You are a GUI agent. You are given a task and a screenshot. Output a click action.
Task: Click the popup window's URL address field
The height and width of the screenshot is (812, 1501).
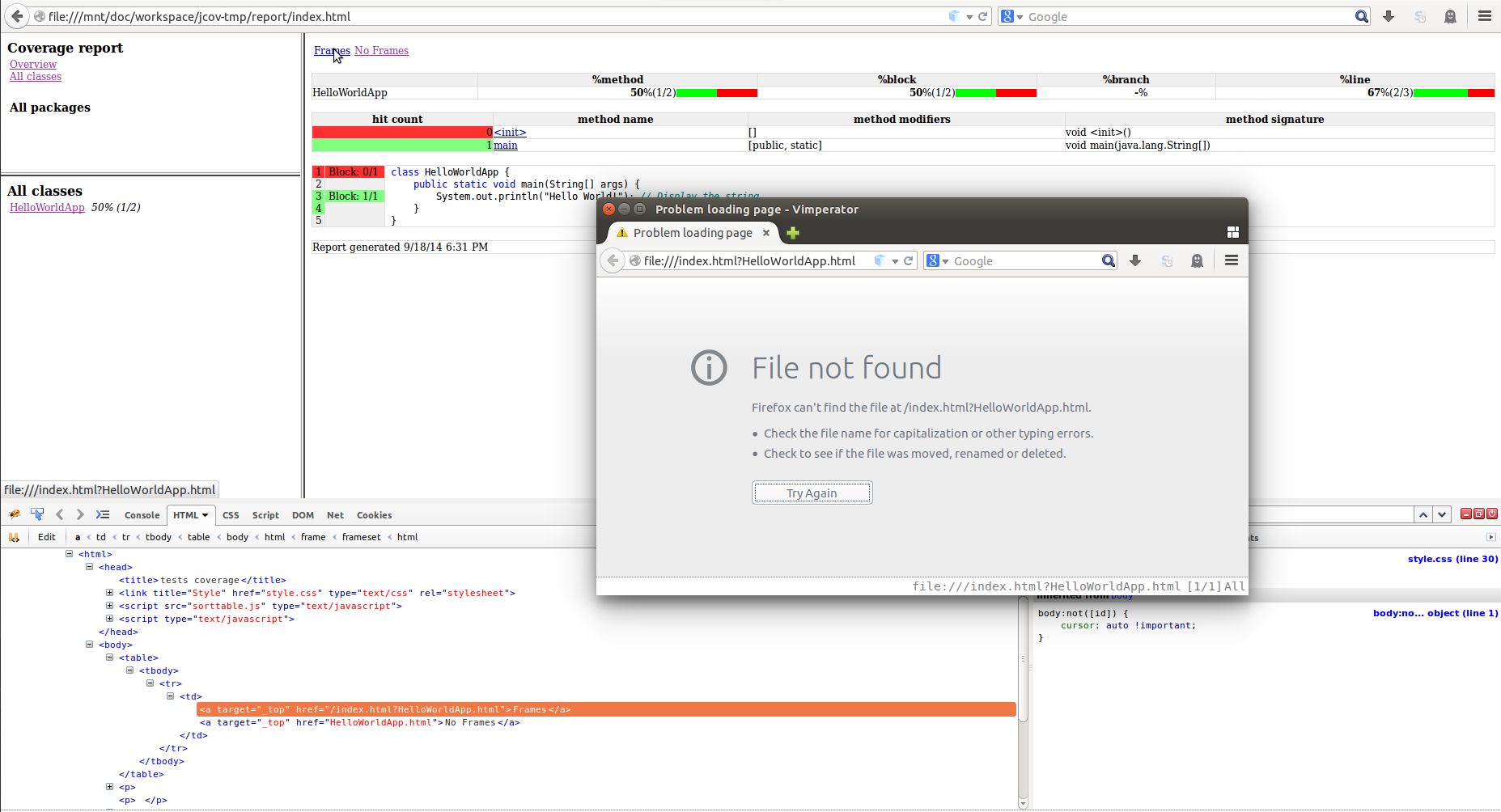coord(753,260)
